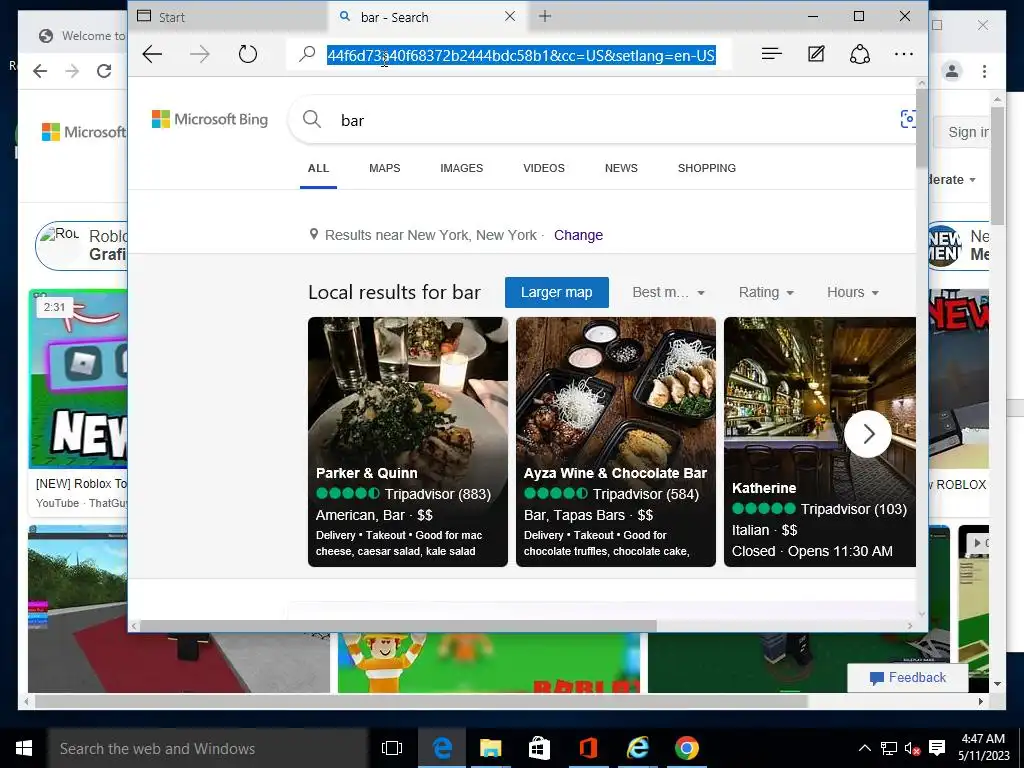Click the Edge horizontal scrollbar thumb

pyautogui.click(x=398, y=626)
